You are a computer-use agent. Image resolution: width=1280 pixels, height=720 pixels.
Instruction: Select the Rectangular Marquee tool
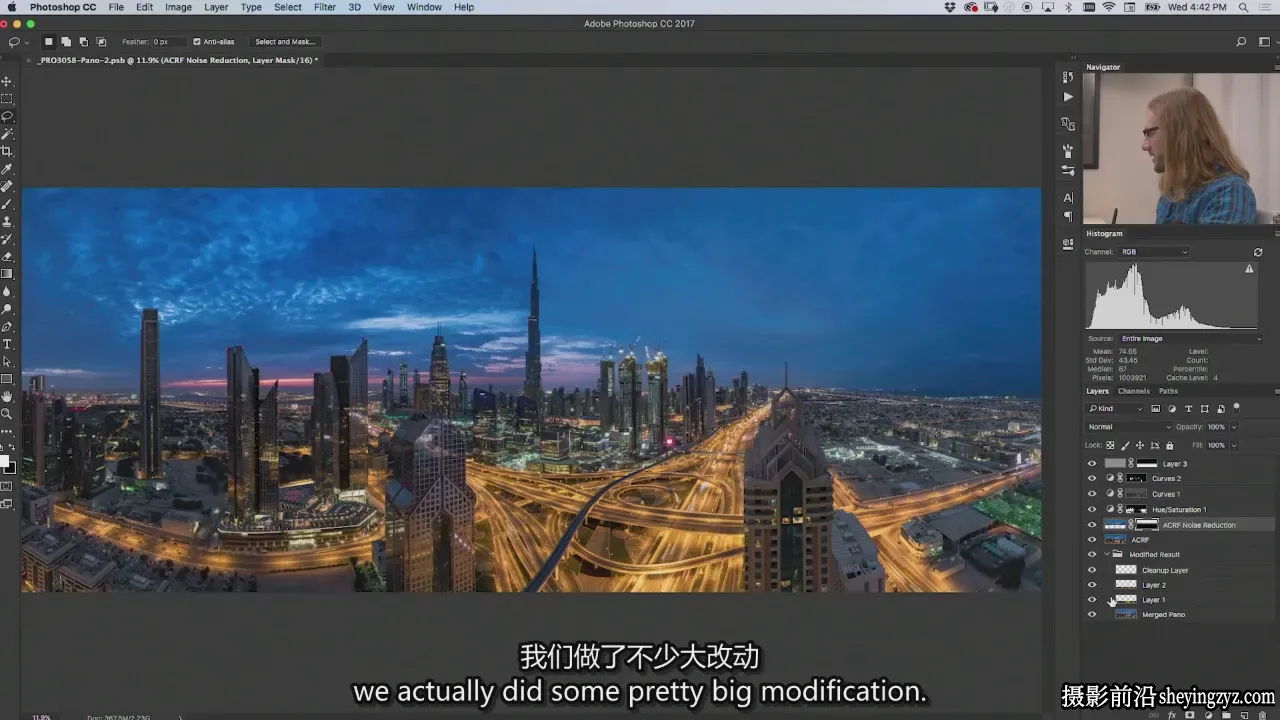(7, 99)
